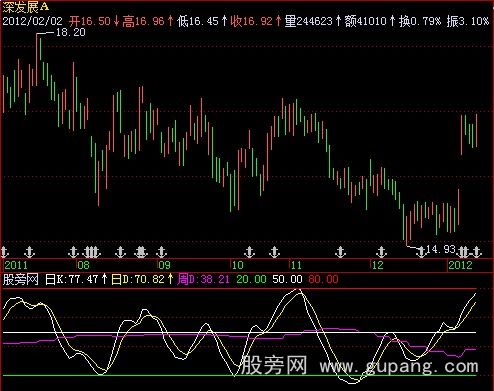Viewport: 494px width, 391px height.
Task: Click the last candlestick on the chart
Action: coord(476,130)
